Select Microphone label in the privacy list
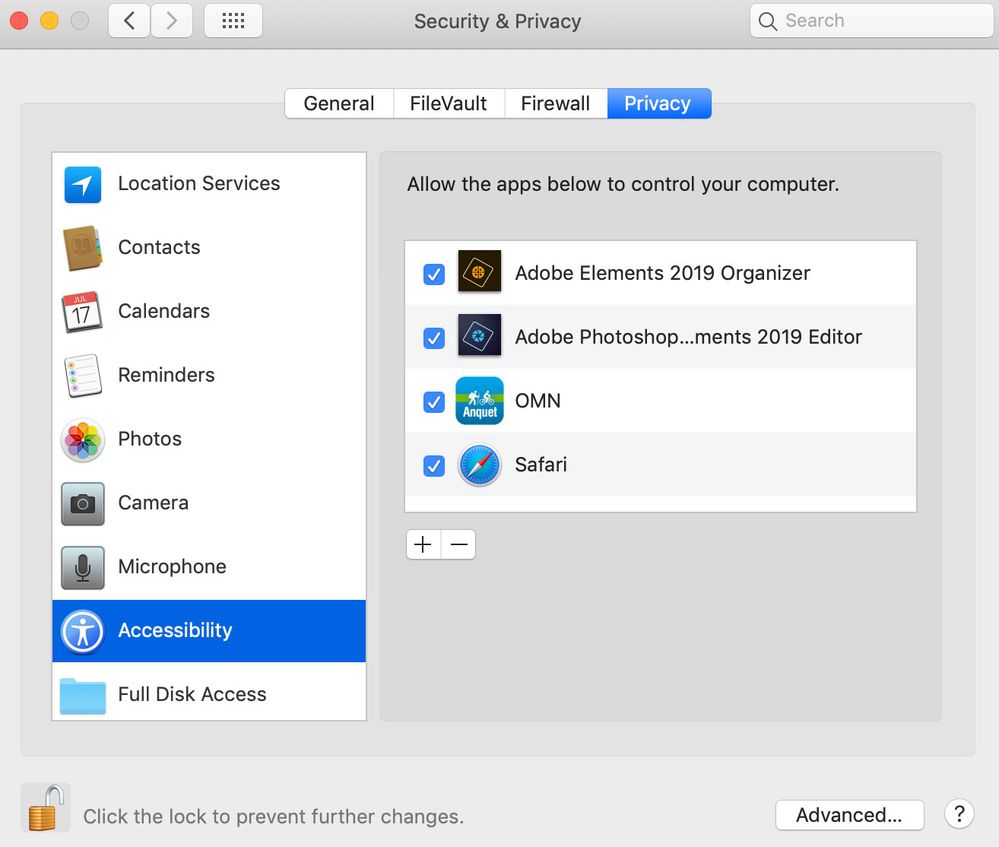This screenshot has width=999, height=847. [x=172, y=567]
